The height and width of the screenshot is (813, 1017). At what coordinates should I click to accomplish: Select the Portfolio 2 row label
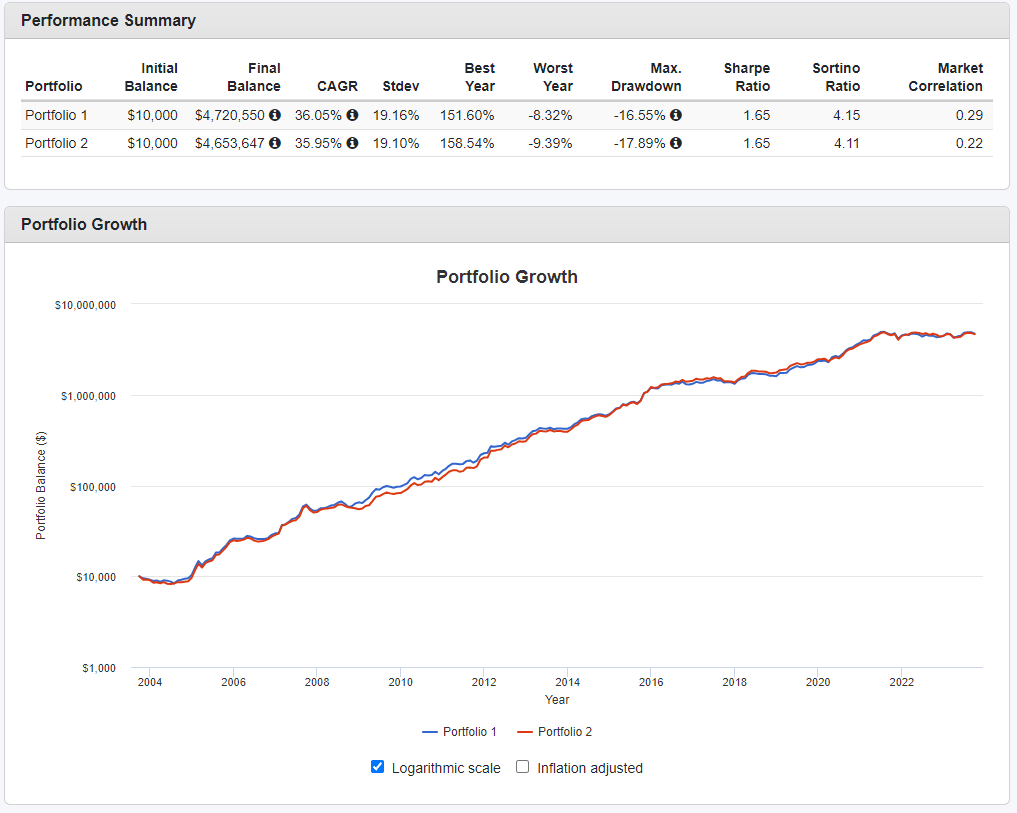click(x=56, y=143)
